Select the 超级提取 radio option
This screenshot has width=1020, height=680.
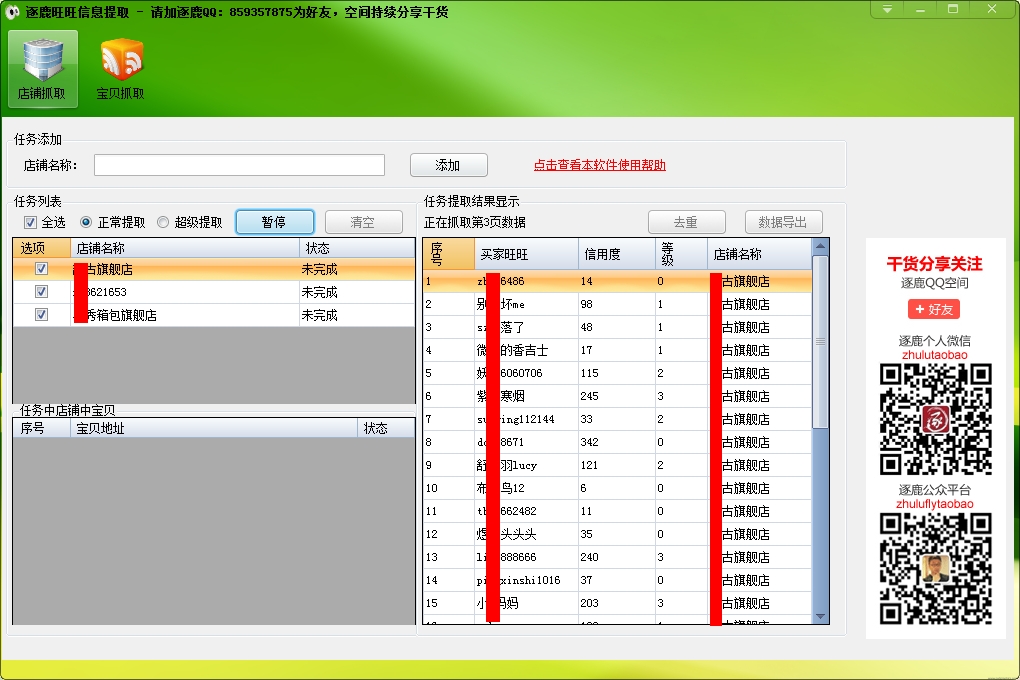(163, 223)
